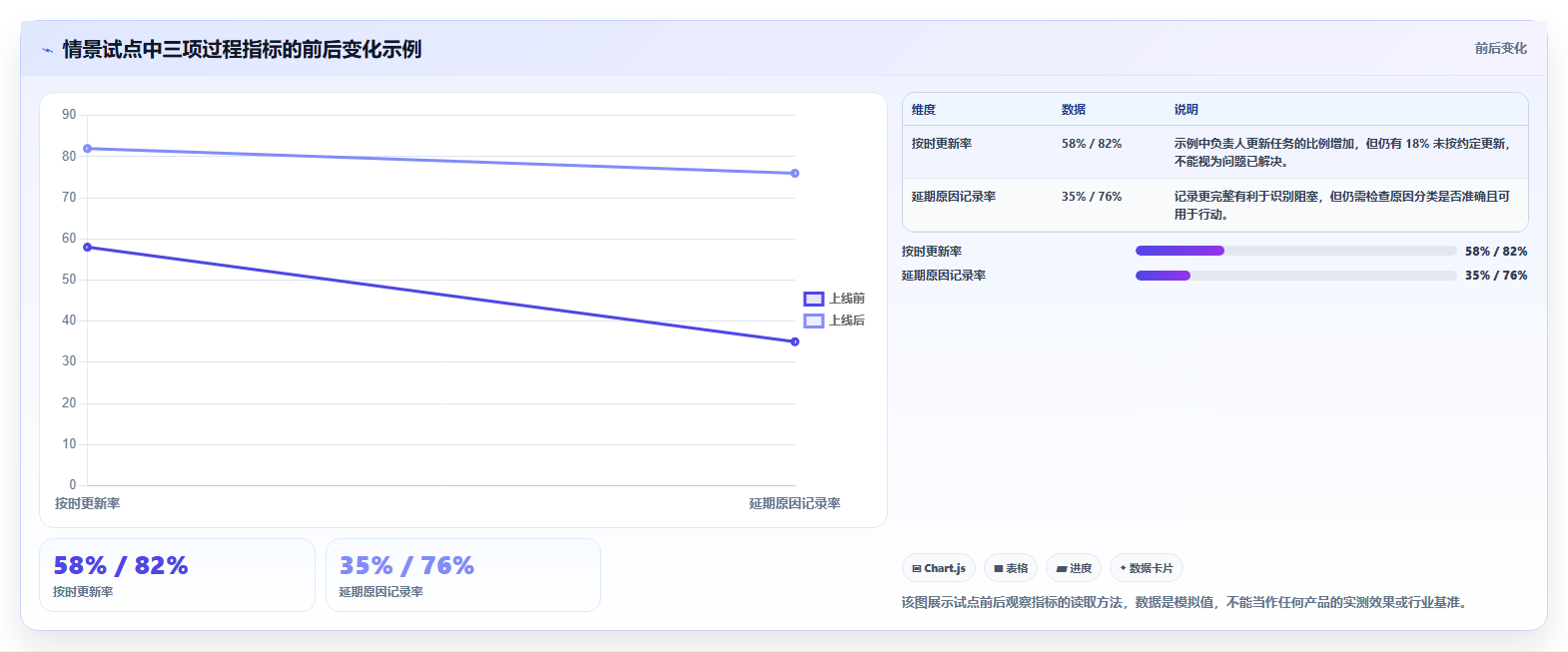
Task: Click the 说明 column header
Action: [x=1186, y=110]
